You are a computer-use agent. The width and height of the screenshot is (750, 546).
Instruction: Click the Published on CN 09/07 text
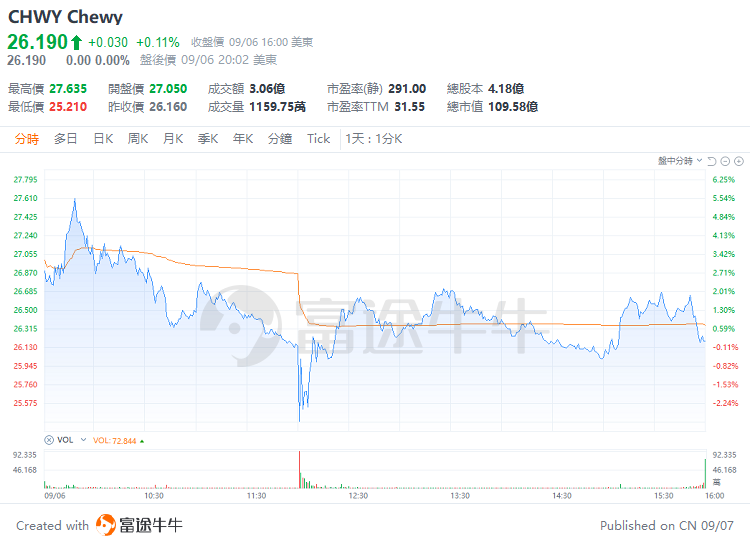[667, 525]
